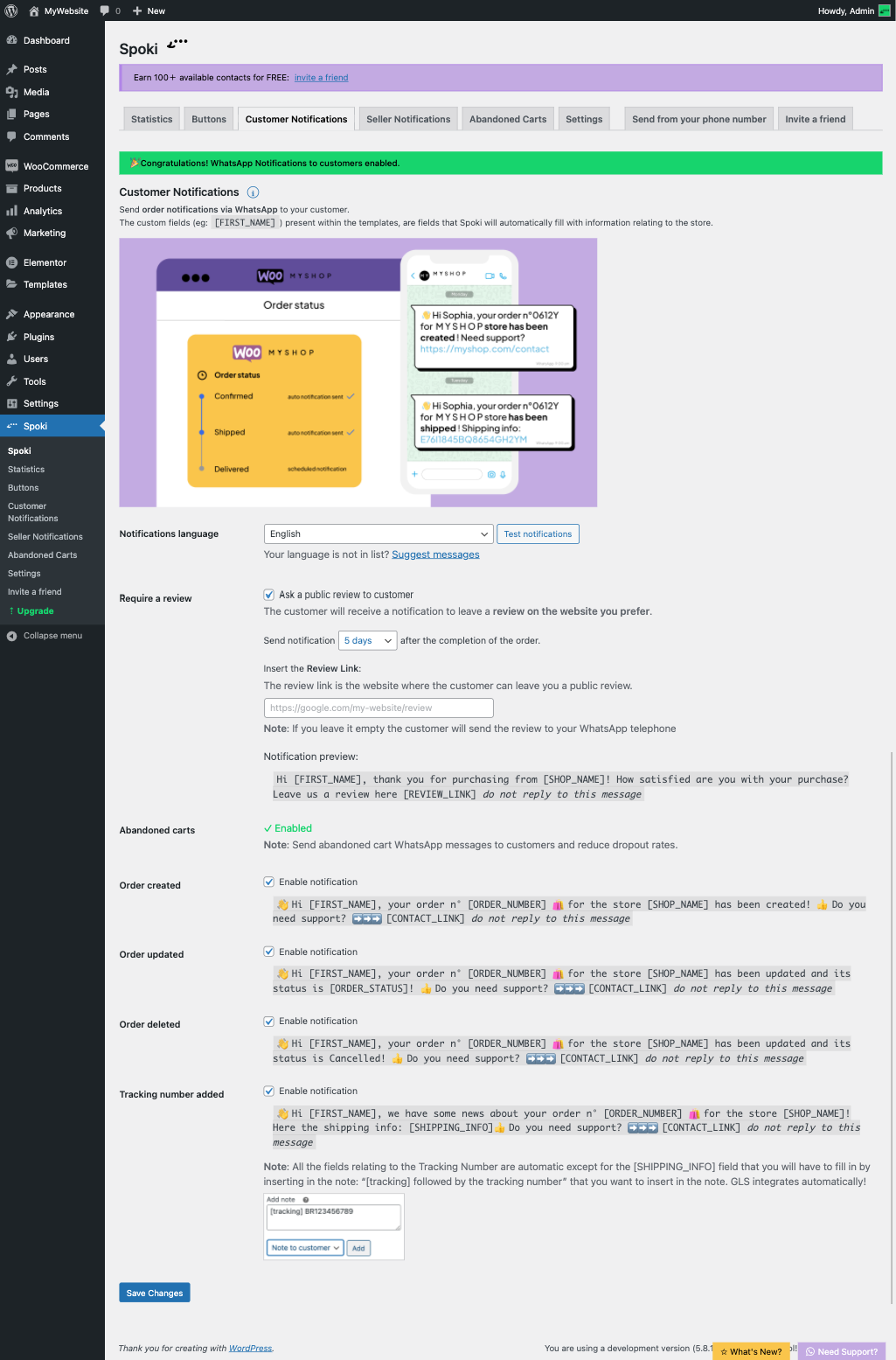Open Seller Notifications sidebar submenu item
The image size is (896, 1360).
point(45,537)
